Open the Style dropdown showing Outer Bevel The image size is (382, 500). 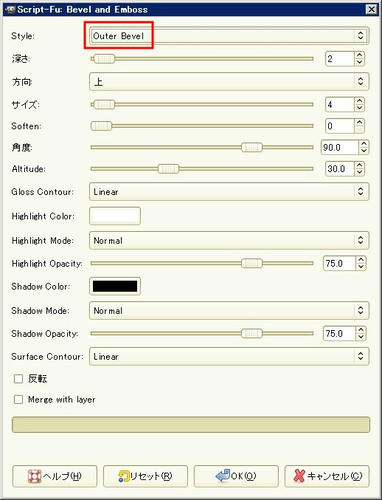coord(229,36)
